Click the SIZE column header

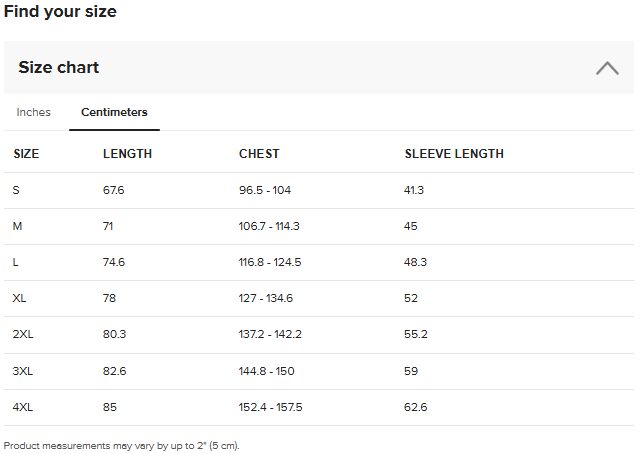26,154
